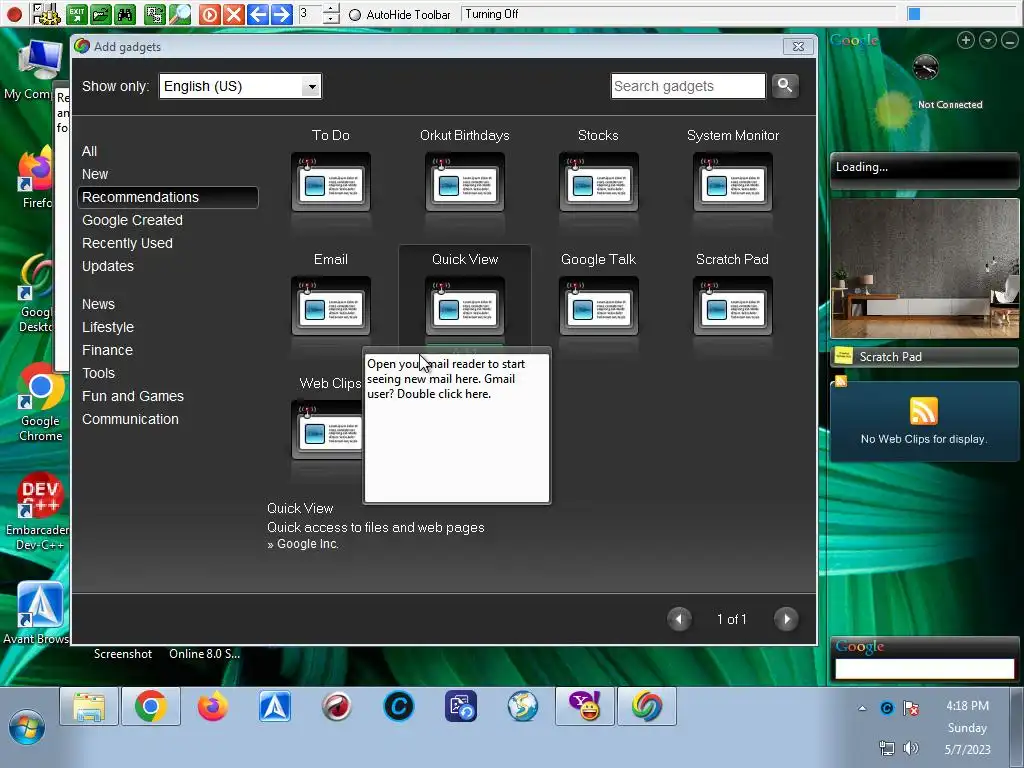Click the Stocks gadget thumbnail

click(598, 182)
